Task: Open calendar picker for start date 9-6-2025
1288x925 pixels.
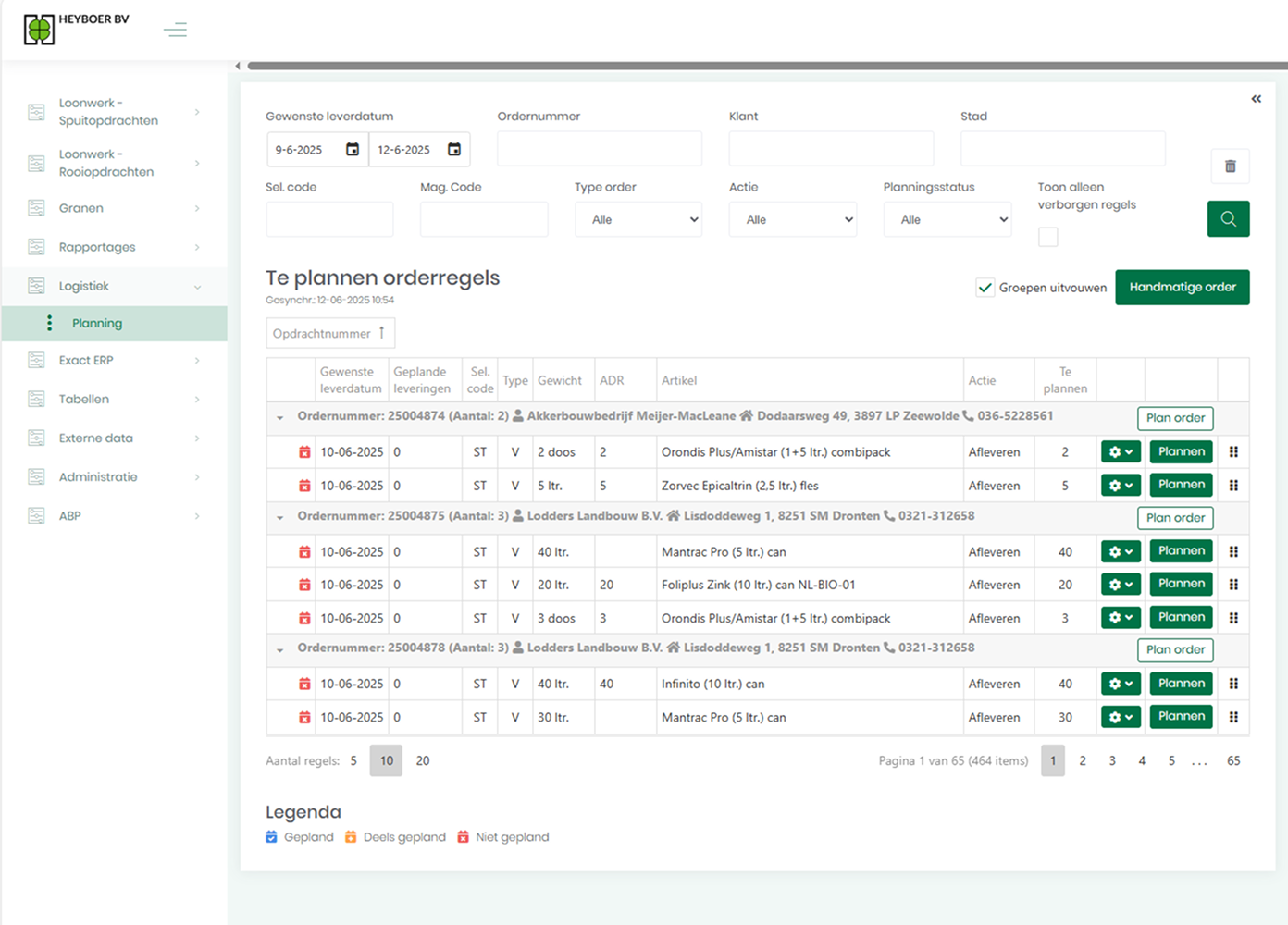Action: pyautogui.click(x=353, y=150)
